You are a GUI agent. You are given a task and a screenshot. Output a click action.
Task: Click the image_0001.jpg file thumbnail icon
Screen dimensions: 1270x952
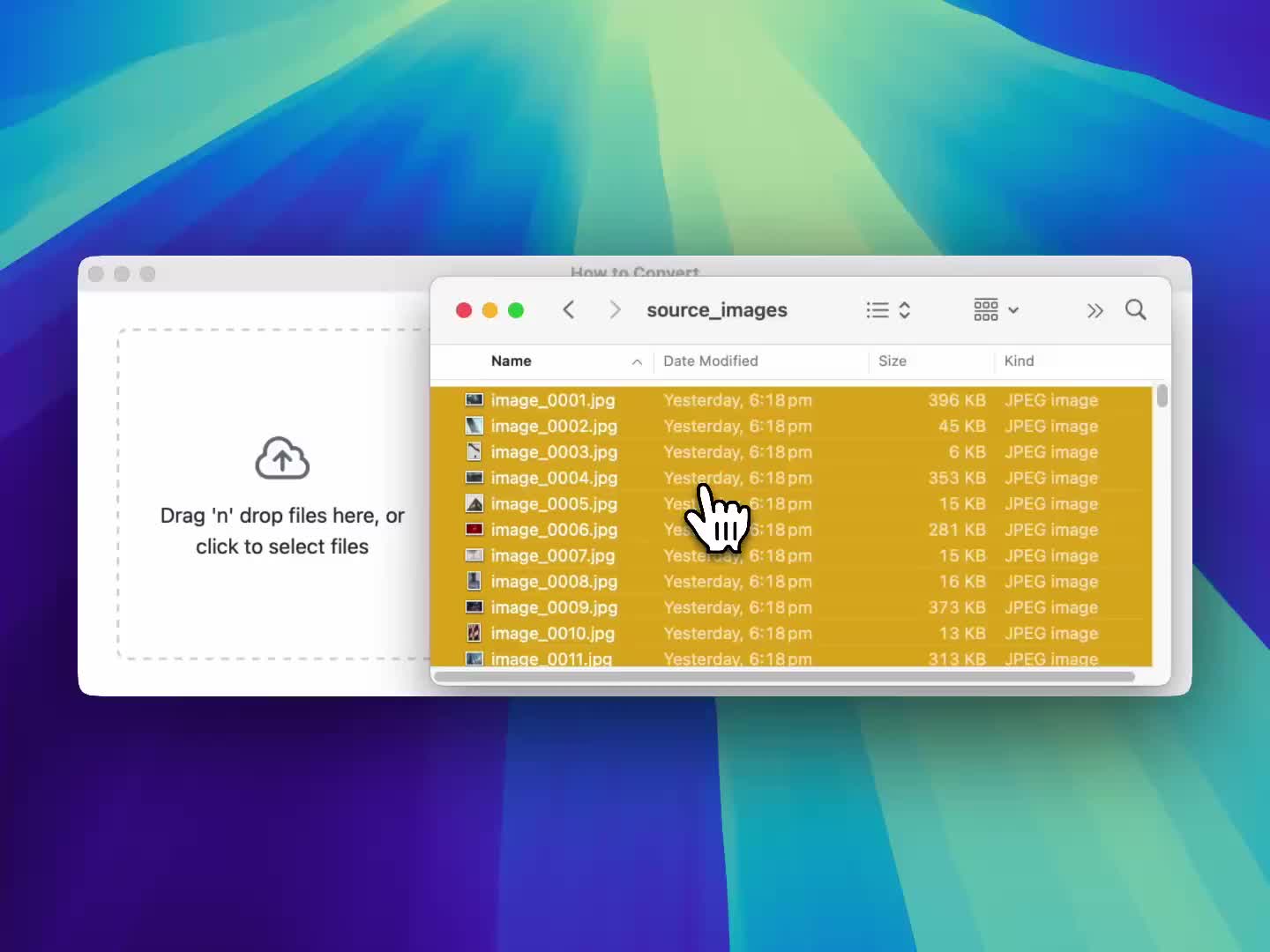(474, 400)
